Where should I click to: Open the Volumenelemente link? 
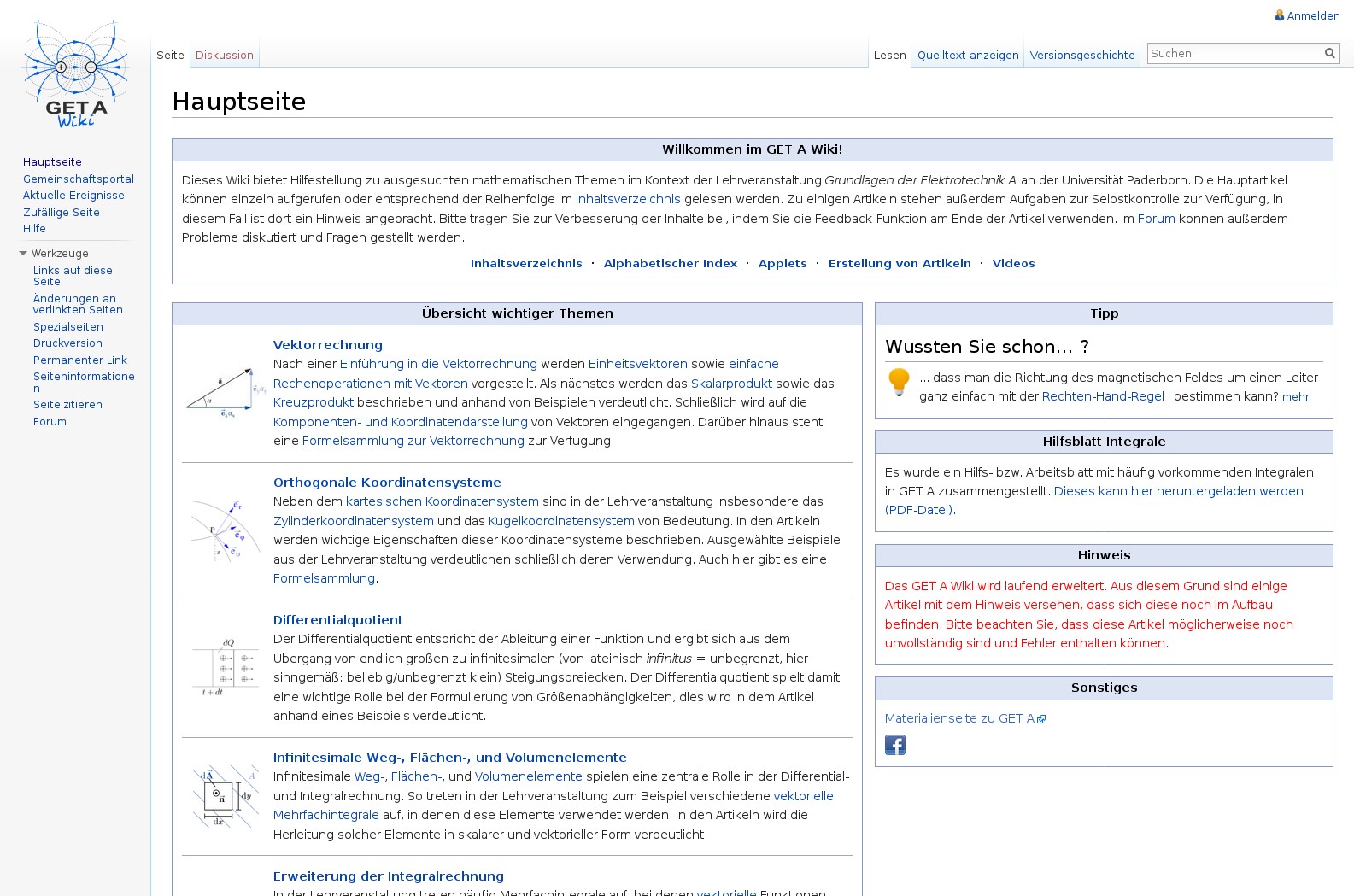[529, 776]
